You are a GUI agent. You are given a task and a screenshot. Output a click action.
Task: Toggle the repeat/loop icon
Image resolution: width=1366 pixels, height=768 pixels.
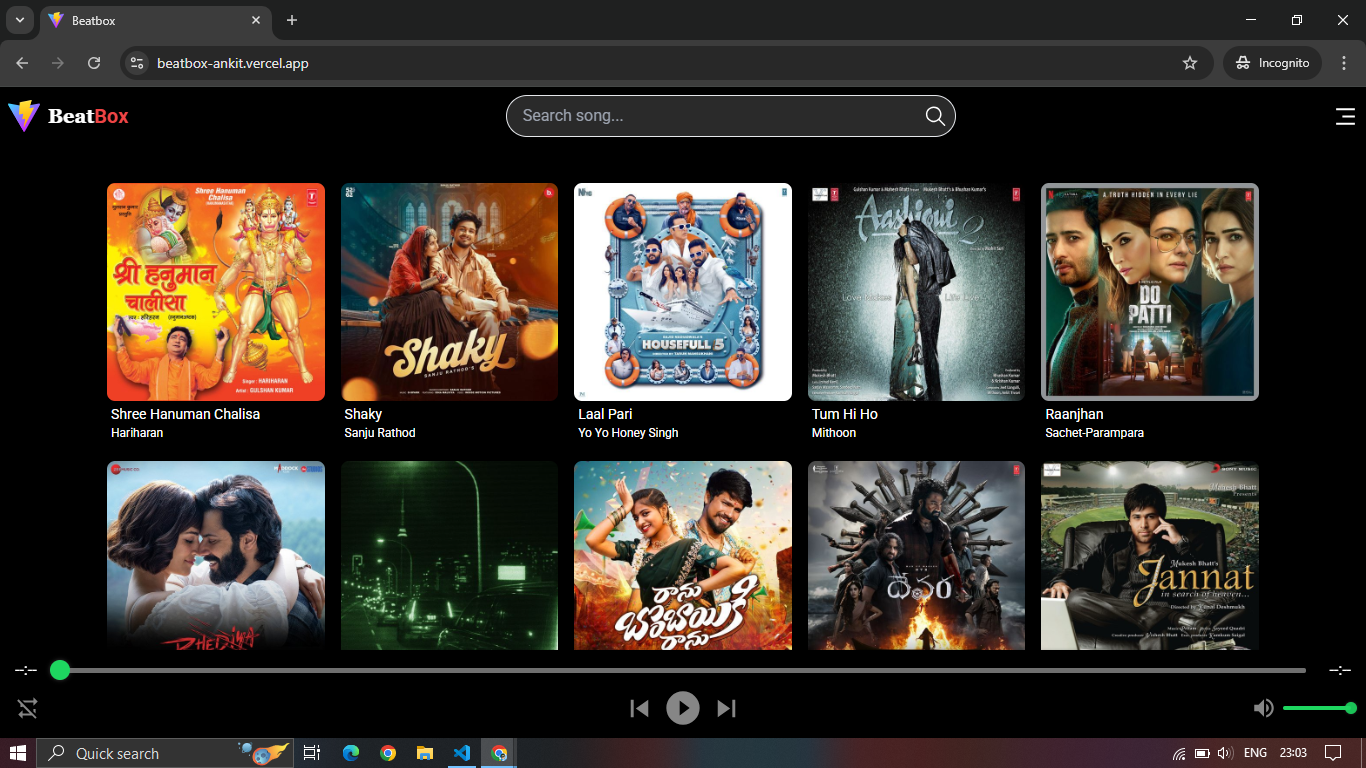27,709
